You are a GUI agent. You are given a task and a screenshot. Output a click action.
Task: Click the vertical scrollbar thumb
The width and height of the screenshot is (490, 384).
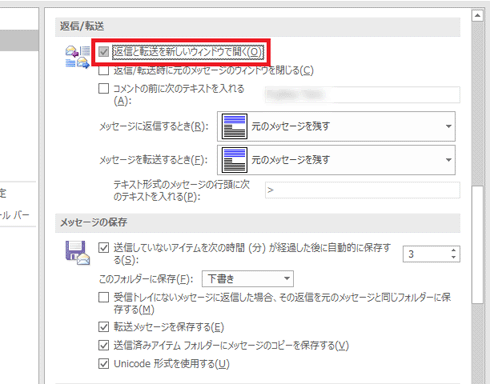(478, 245)
